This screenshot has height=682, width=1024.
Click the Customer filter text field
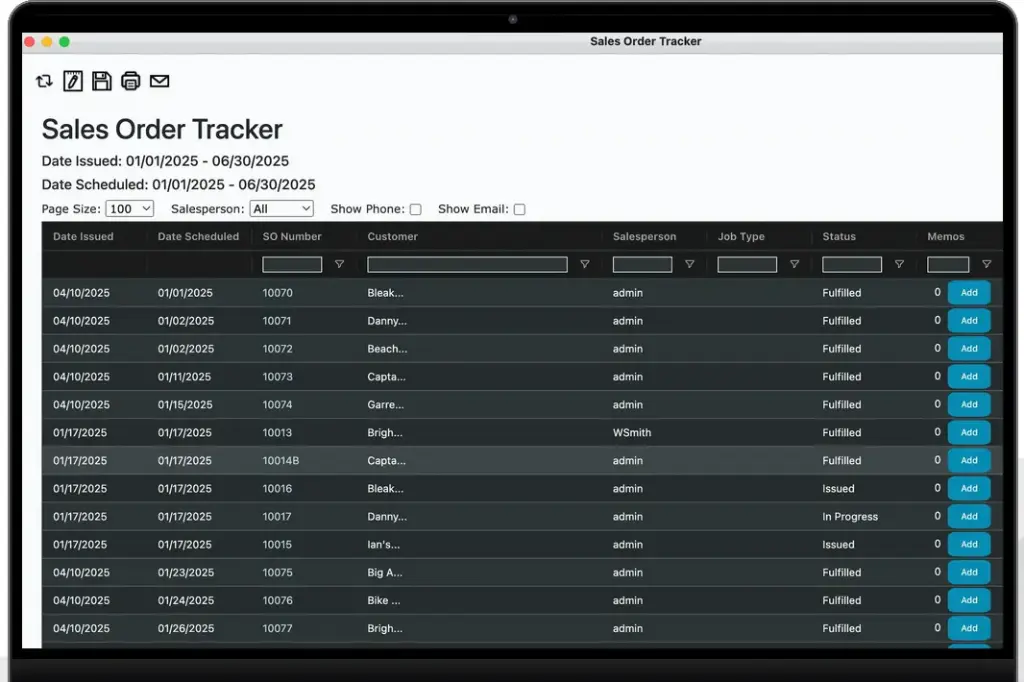467,265
